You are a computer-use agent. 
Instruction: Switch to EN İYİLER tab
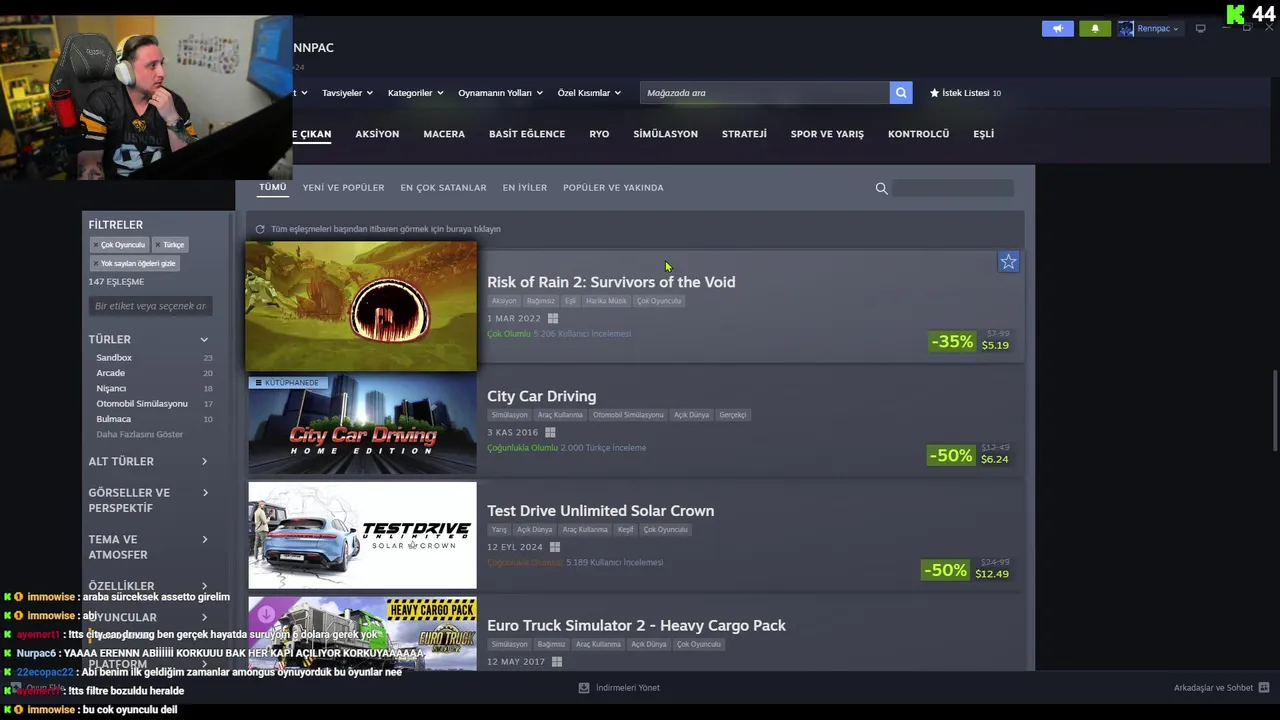[524, 188]
